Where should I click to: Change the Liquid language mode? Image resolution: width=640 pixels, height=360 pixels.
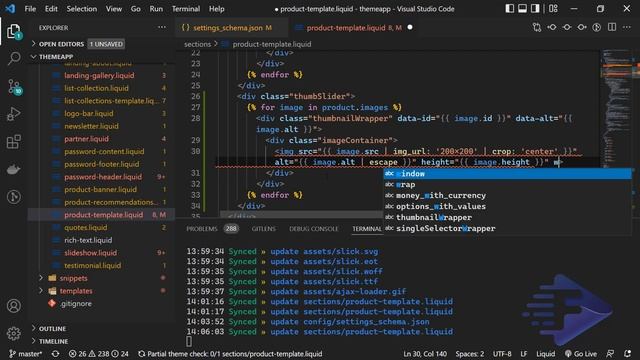545,353
